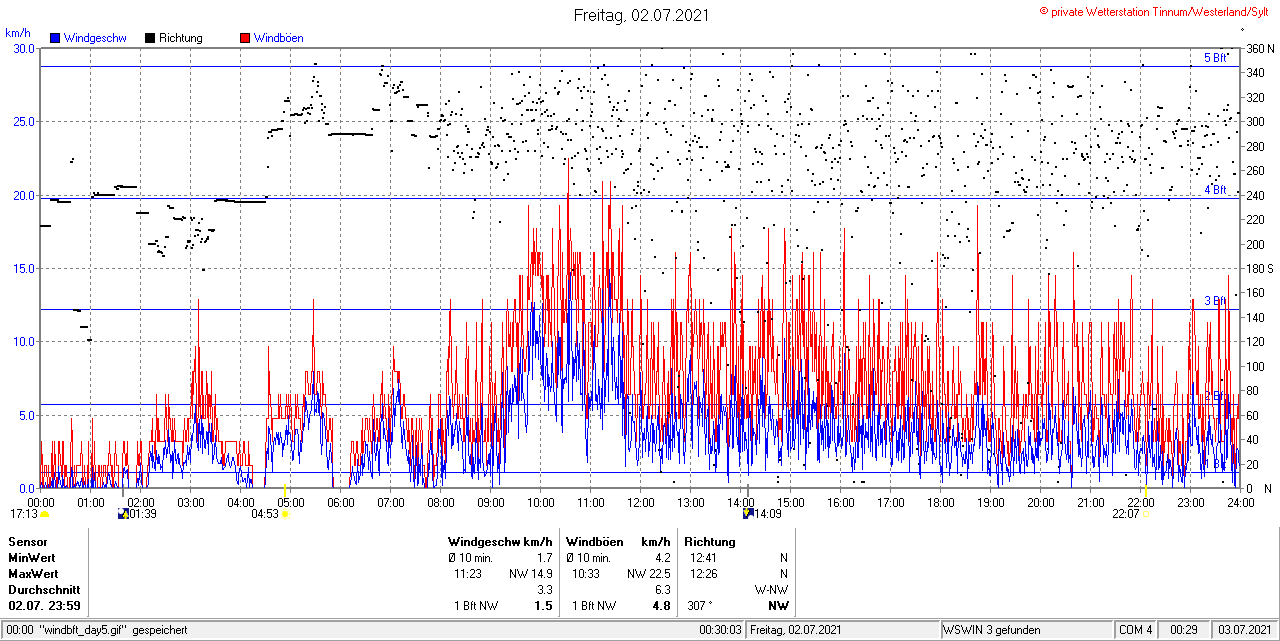Click the 307 ° current direction value
Image resolution: width=1280 pixels, height=641 pixels.
[x=699, y=605]
